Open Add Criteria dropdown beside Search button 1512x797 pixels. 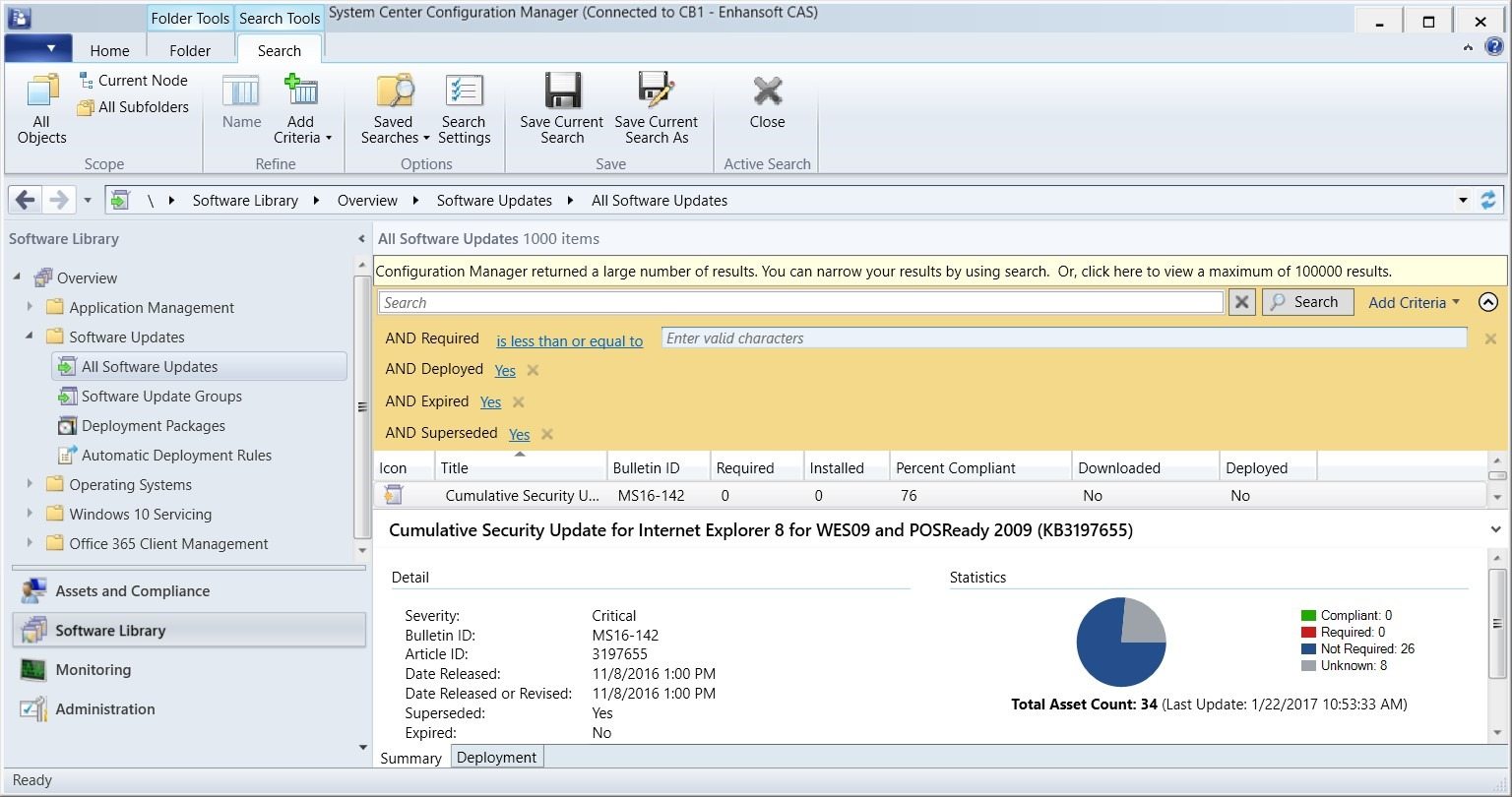[1414, 302]
